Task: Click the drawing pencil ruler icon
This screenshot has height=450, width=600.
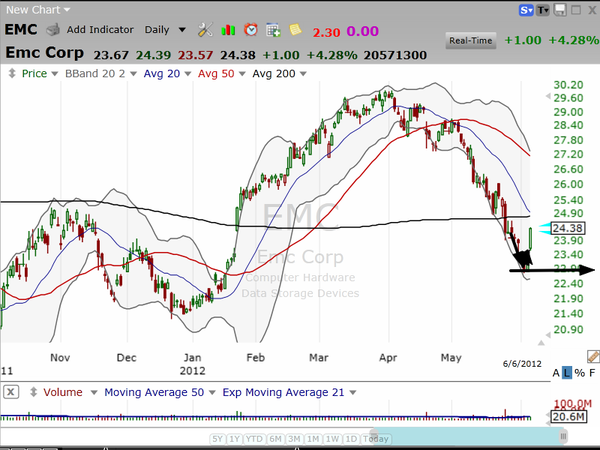Action: [593, 357]
